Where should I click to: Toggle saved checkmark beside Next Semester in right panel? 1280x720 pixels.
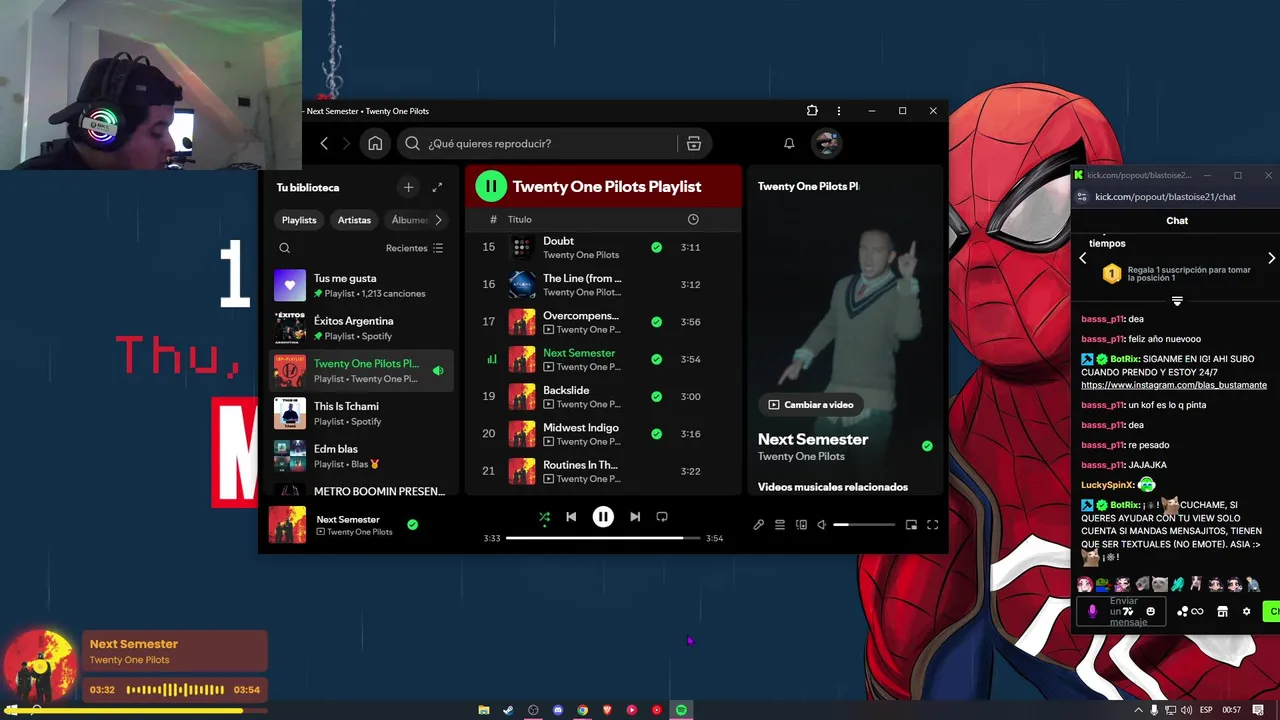click(x=927, y=446)
